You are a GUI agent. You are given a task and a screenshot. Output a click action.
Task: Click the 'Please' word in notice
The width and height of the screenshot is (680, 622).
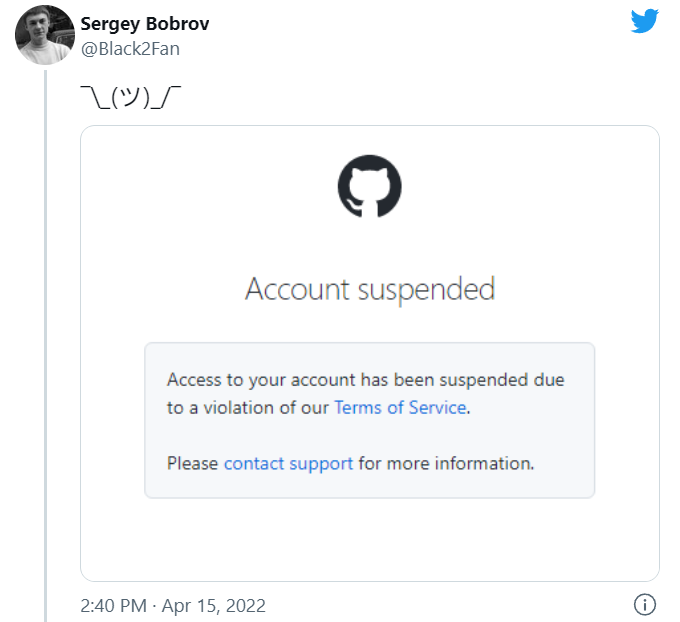[193, 464]
